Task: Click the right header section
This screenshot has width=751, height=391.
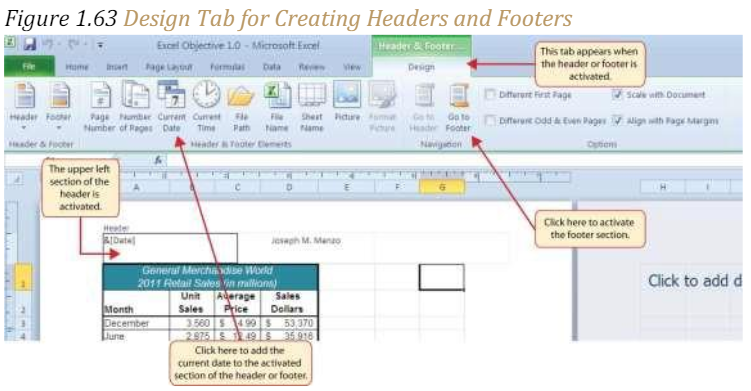Action: click(x=442, y=248)
